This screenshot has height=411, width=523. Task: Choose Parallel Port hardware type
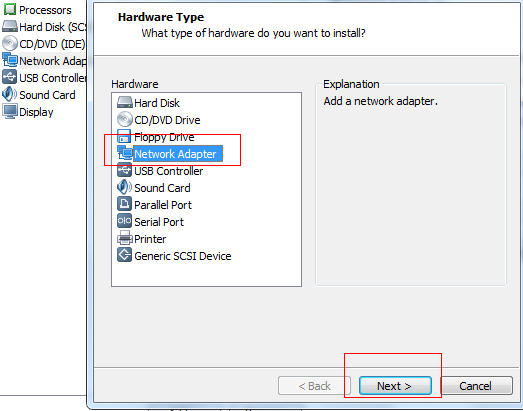(x=163, y=205)
